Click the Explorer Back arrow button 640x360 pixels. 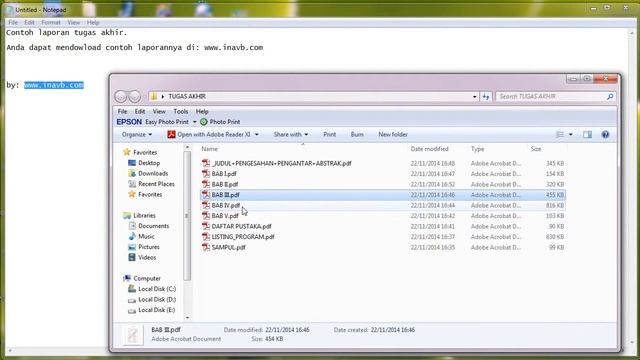click(121, 96)
